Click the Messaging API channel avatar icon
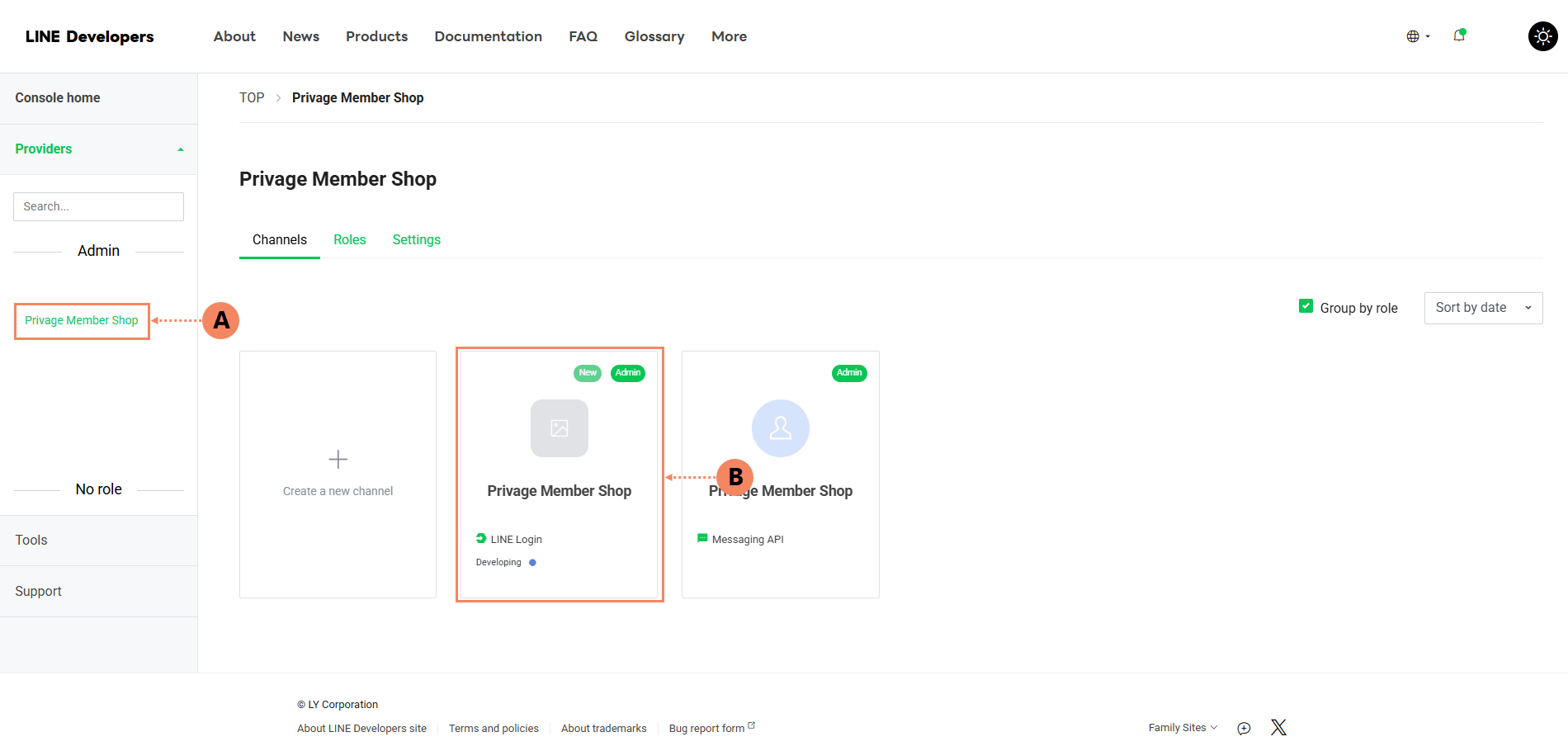1568x751 pixels. pyautogui.click(x=780, y=428)
